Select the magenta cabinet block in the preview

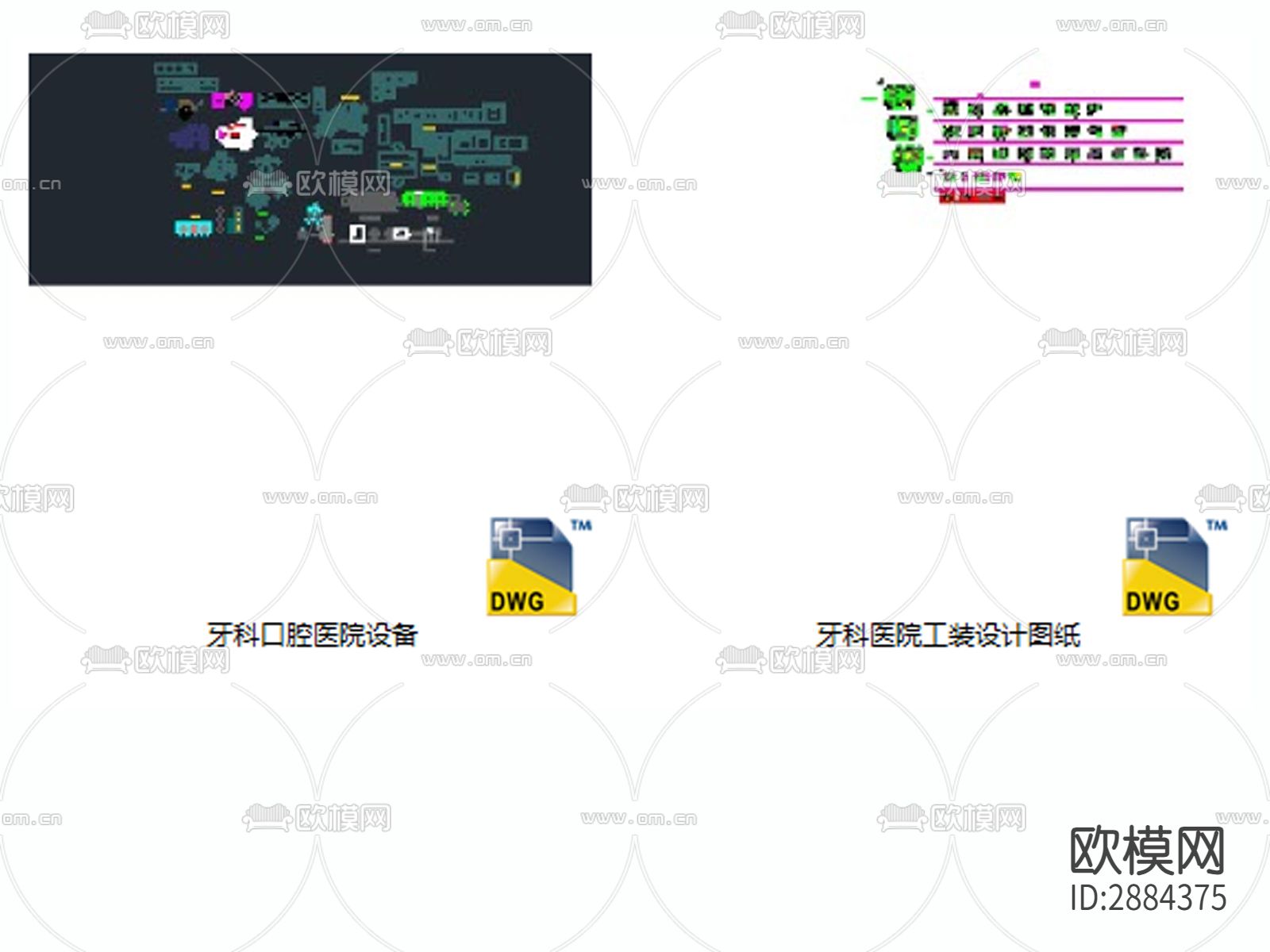pos(233,101)
